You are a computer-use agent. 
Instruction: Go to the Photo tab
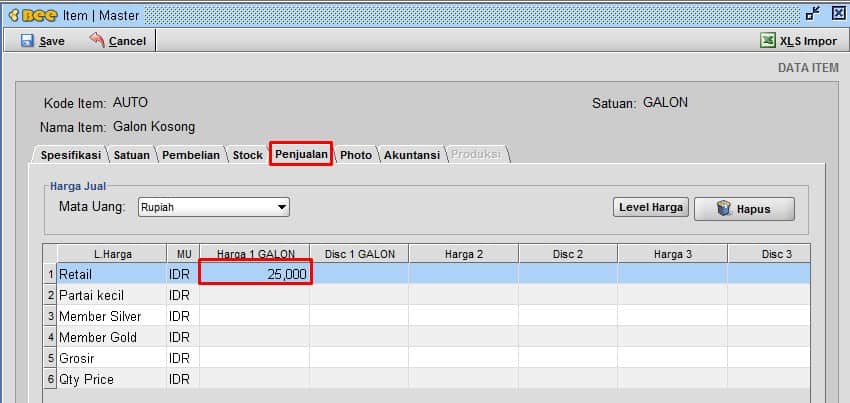coord(356,155)
